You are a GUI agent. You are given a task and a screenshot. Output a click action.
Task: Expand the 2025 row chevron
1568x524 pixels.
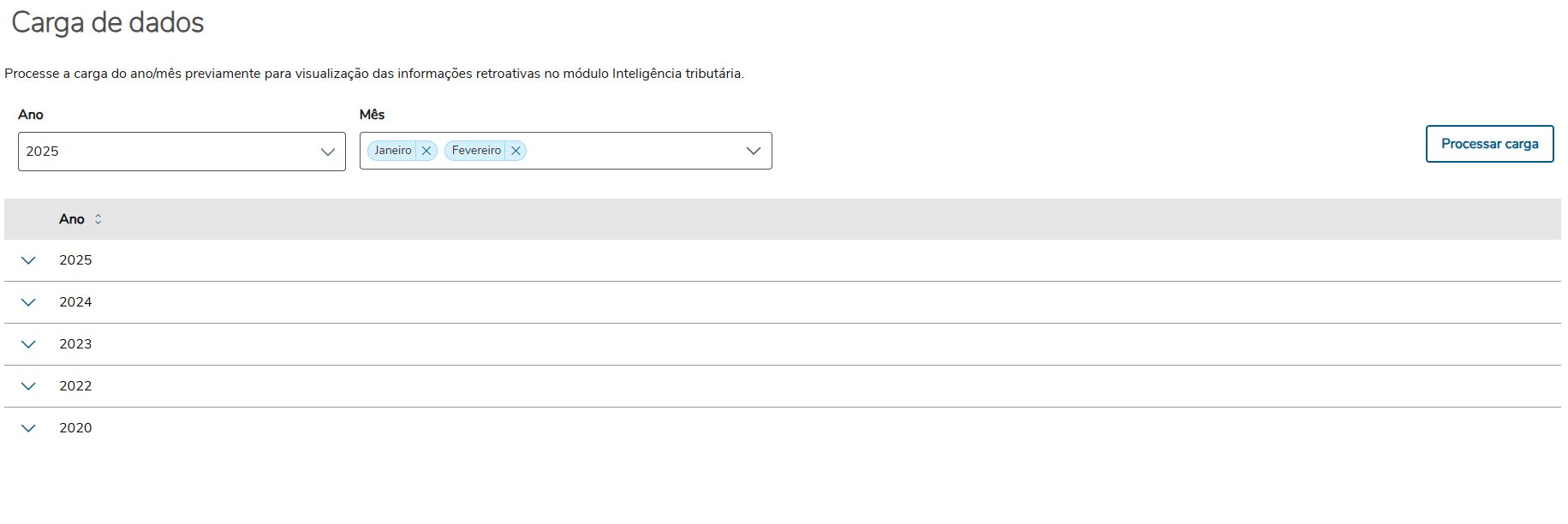pyautogui.click(x=28, y=260)
